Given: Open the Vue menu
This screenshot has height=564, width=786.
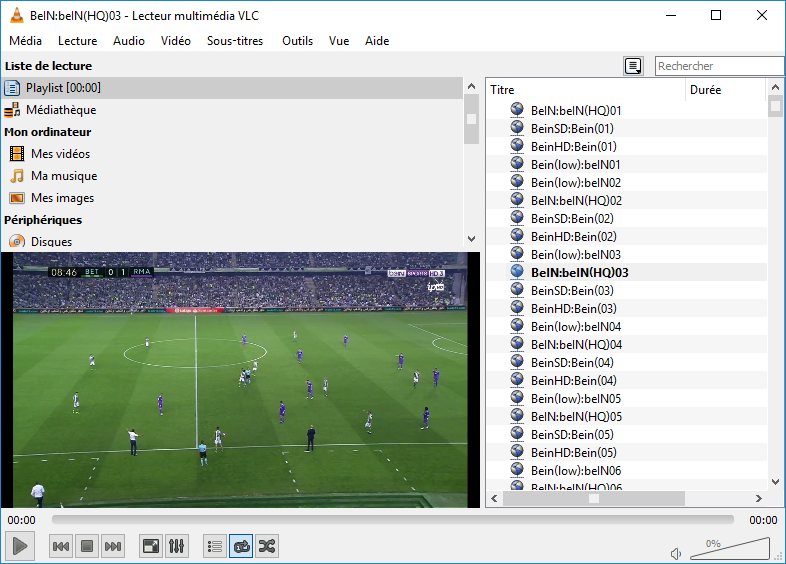Looking at the screenshot, I should tap(339, 41).
